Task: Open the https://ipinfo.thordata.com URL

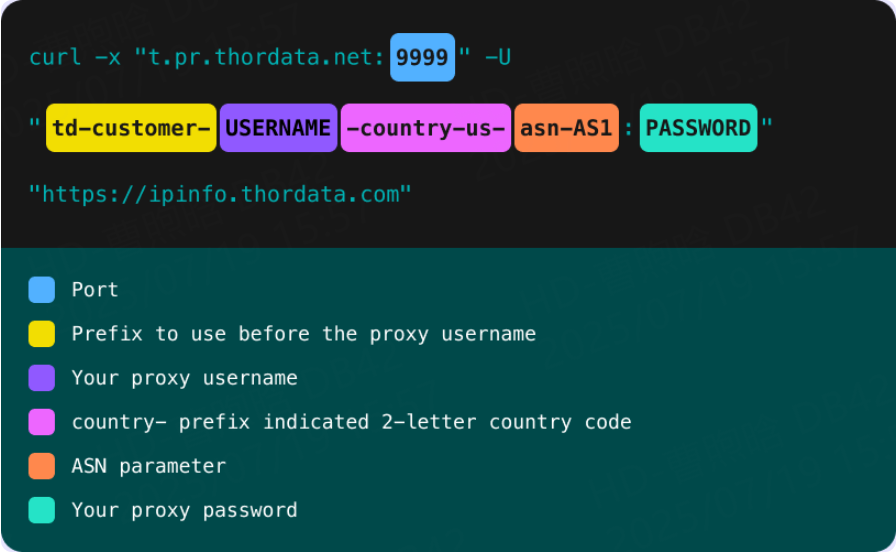Action: (x=220, y=194)
